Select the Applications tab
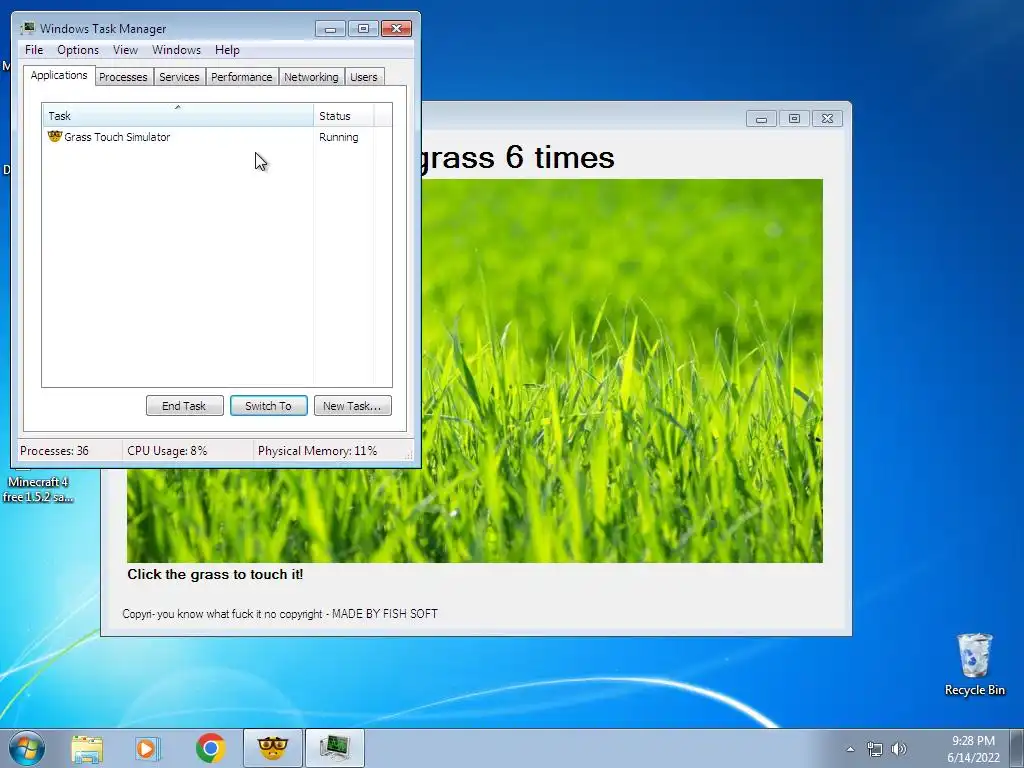 [x=59, y=75]
